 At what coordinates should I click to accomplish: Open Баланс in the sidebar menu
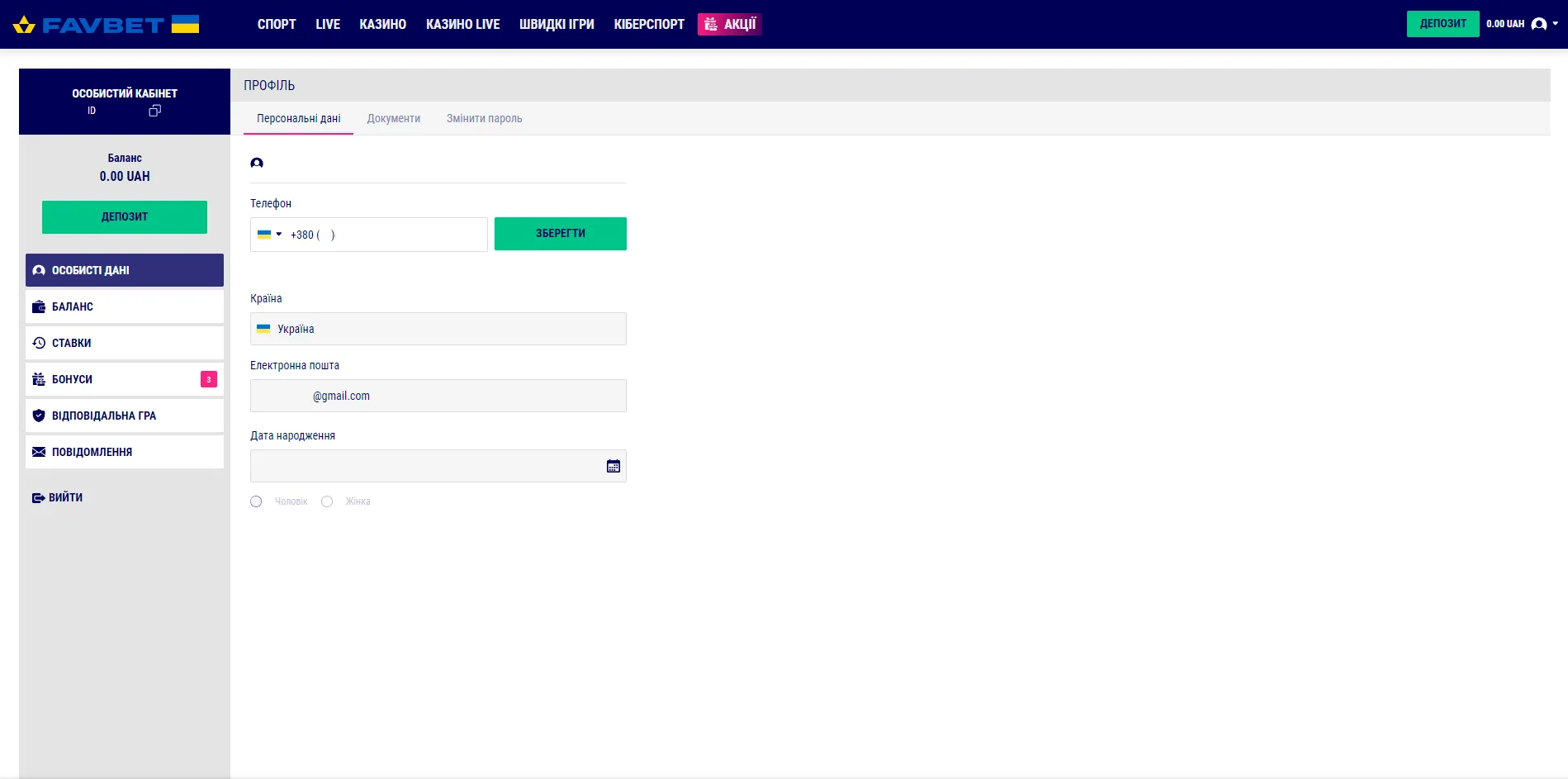[x=125, y=306]
